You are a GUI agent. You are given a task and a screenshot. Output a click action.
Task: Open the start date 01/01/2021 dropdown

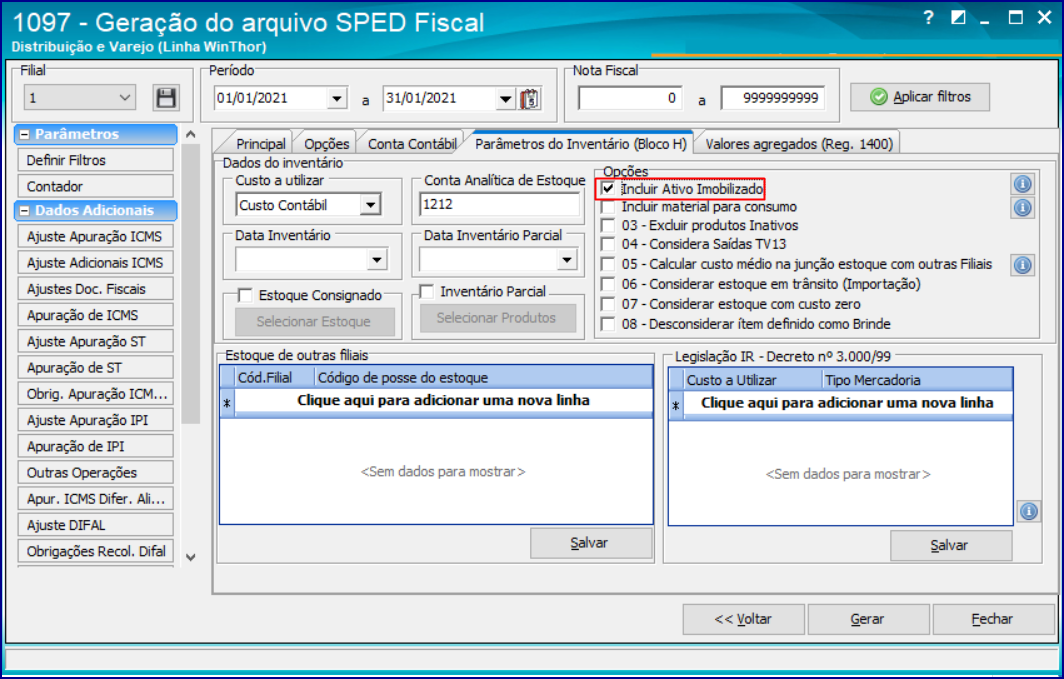click(337, 99)
